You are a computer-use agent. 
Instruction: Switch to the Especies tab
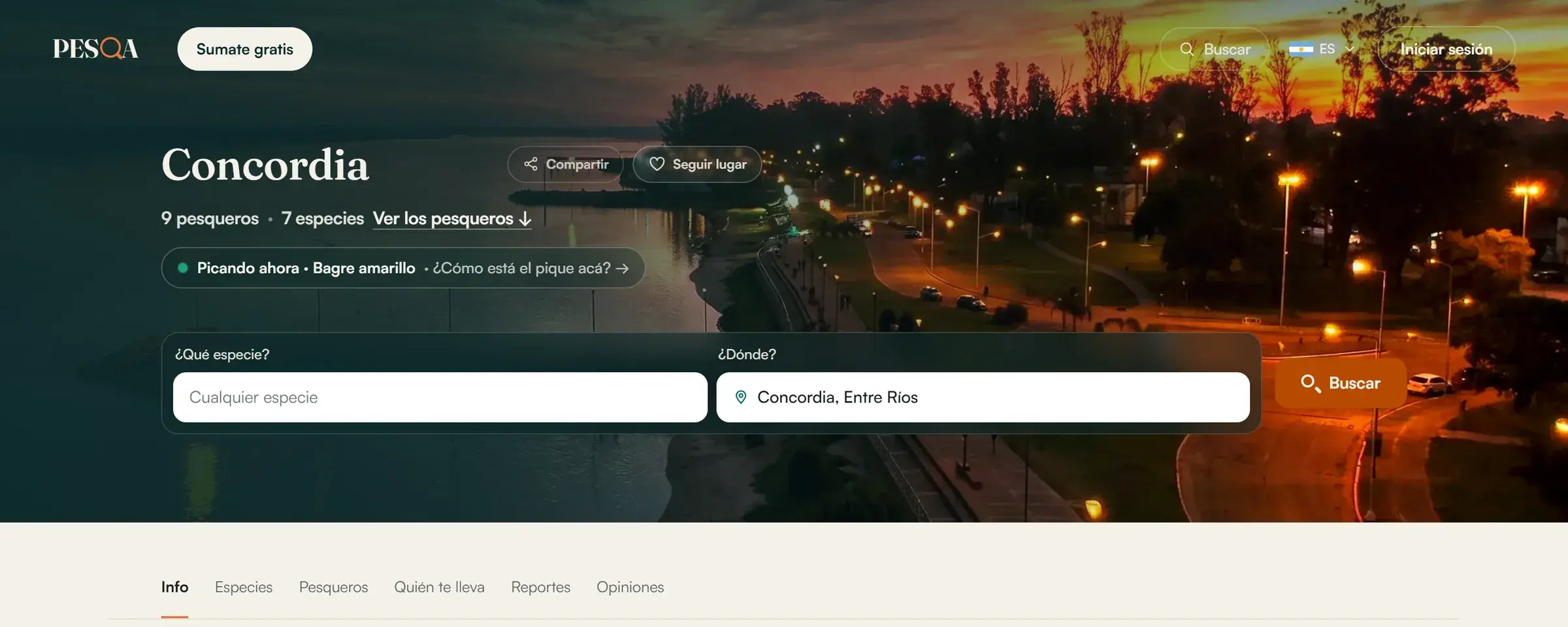click(244, 587)
